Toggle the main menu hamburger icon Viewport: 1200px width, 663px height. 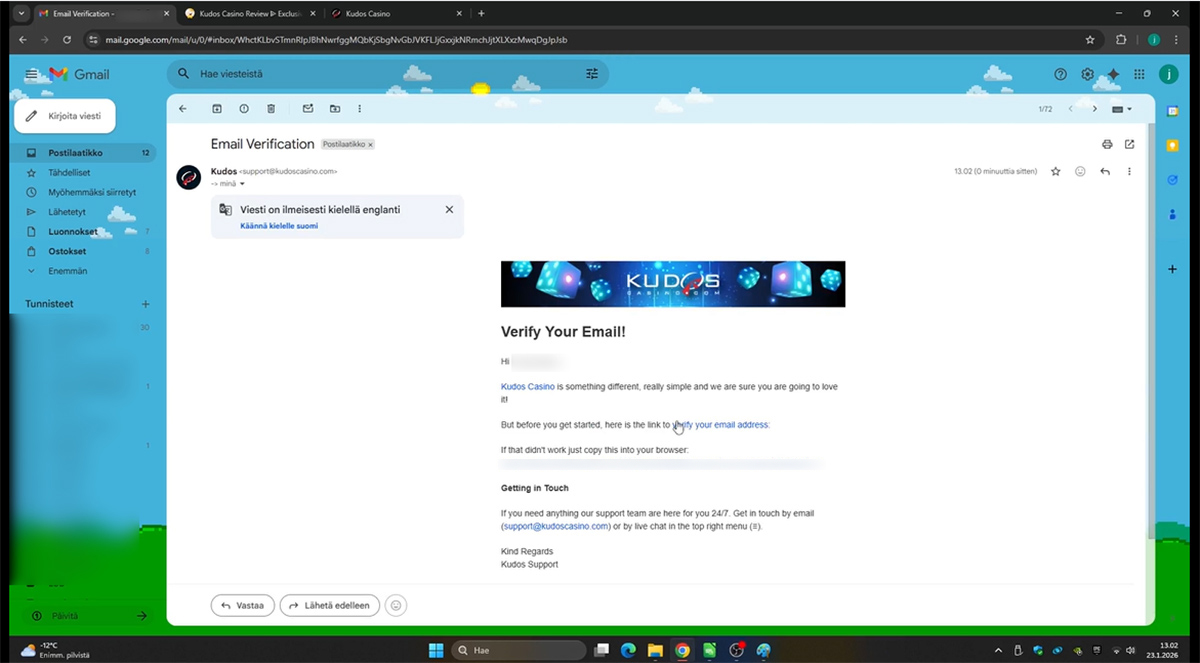[x=31, y=74]
